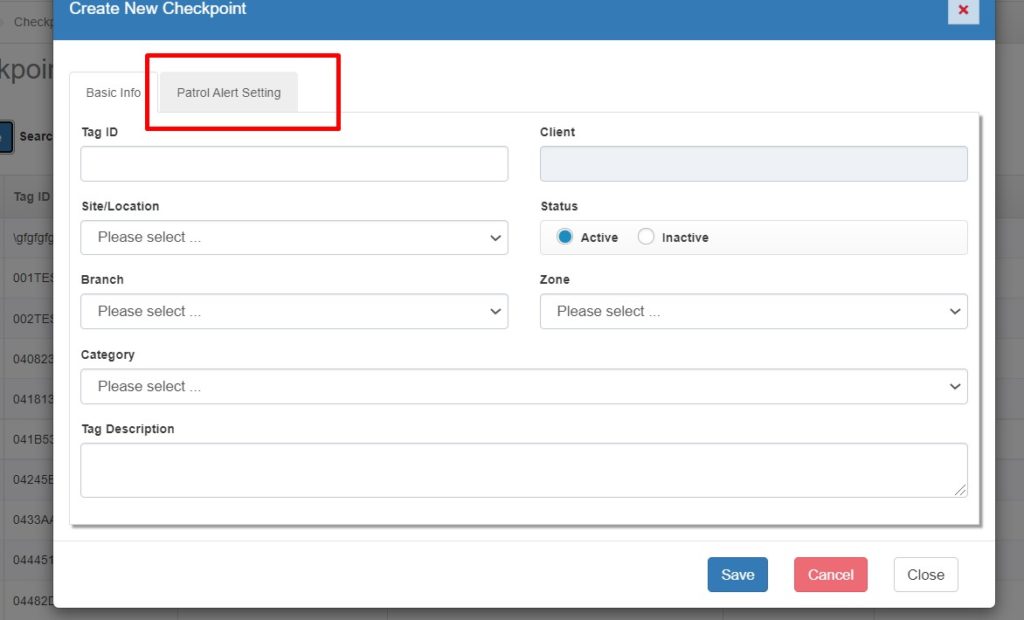Save the new checkpoint
This screenshot has width=1024, height=620.
click(x=737, y=574)
